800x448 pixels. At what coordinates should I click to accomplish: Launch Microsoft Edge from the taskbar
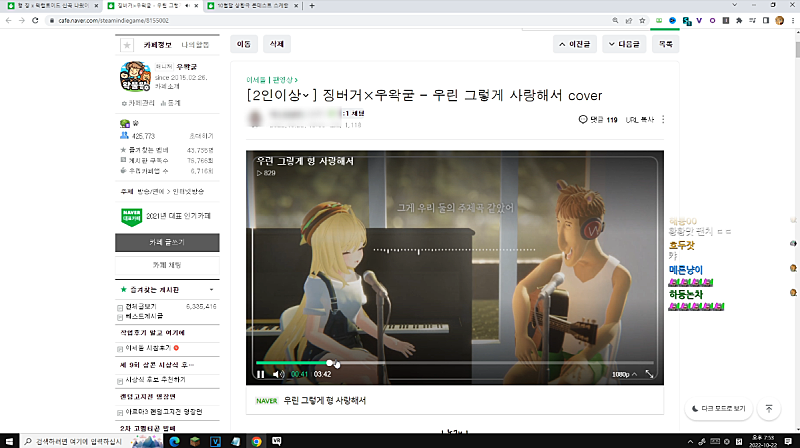pos(174,441)
